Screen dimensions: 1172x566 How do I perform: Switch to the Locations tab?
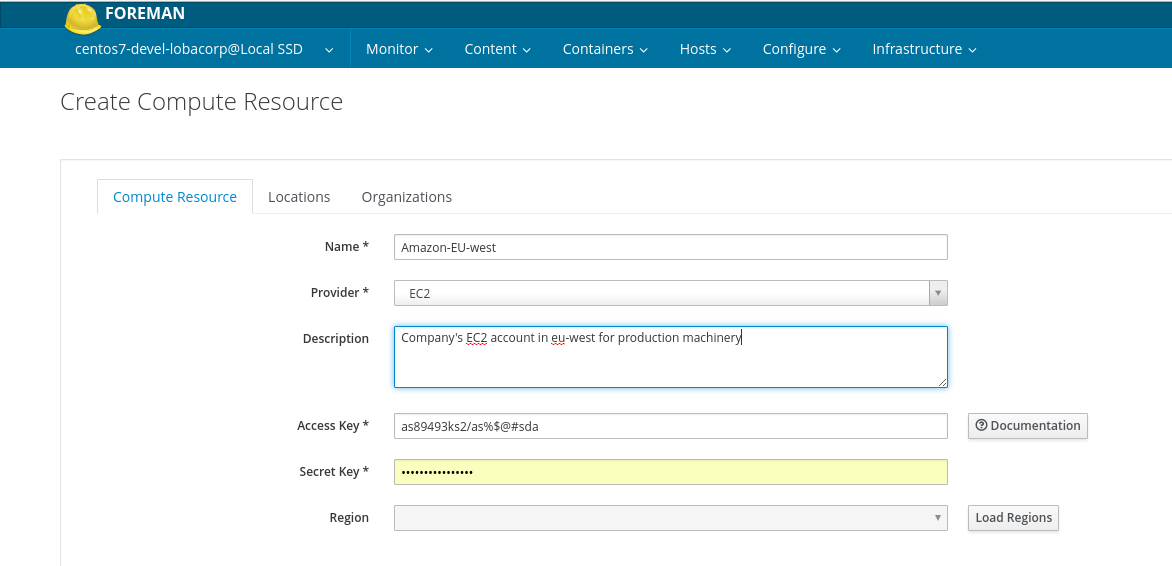[299, 197]
